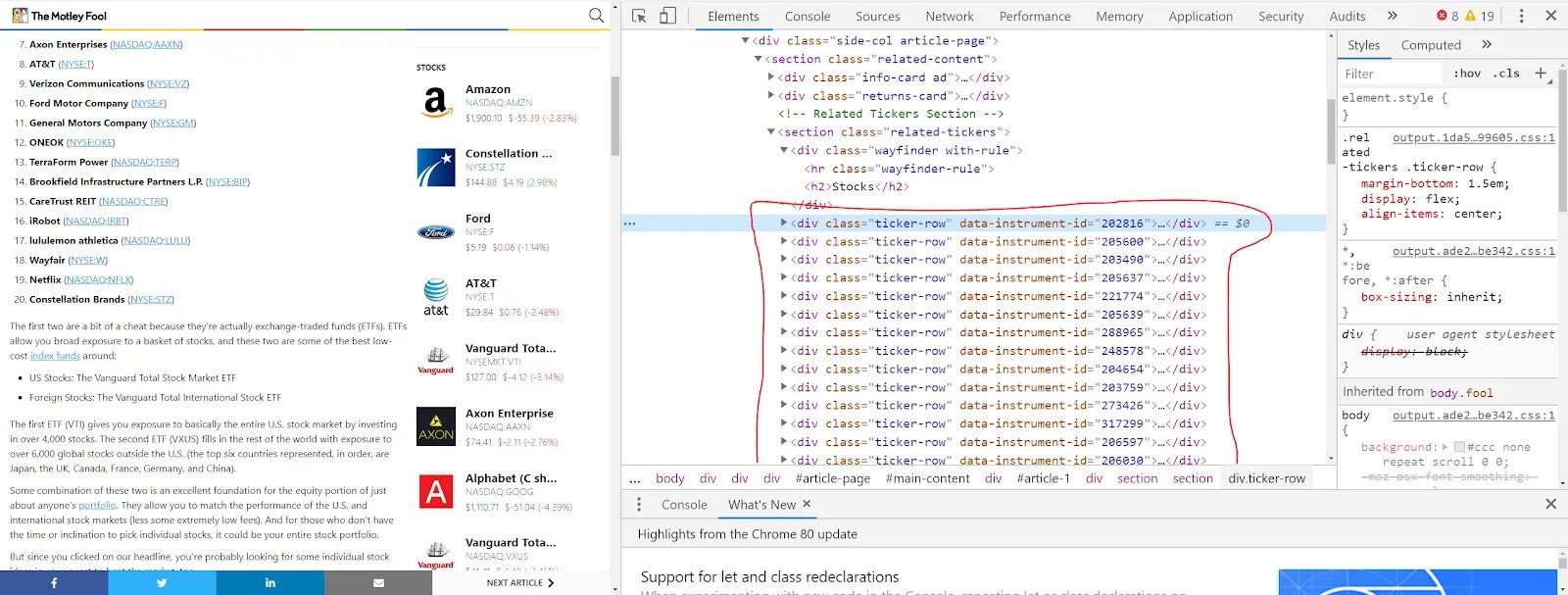Screen dimensions: 1568x595
Task: Open the Application tab
Action: [1200, 16]
